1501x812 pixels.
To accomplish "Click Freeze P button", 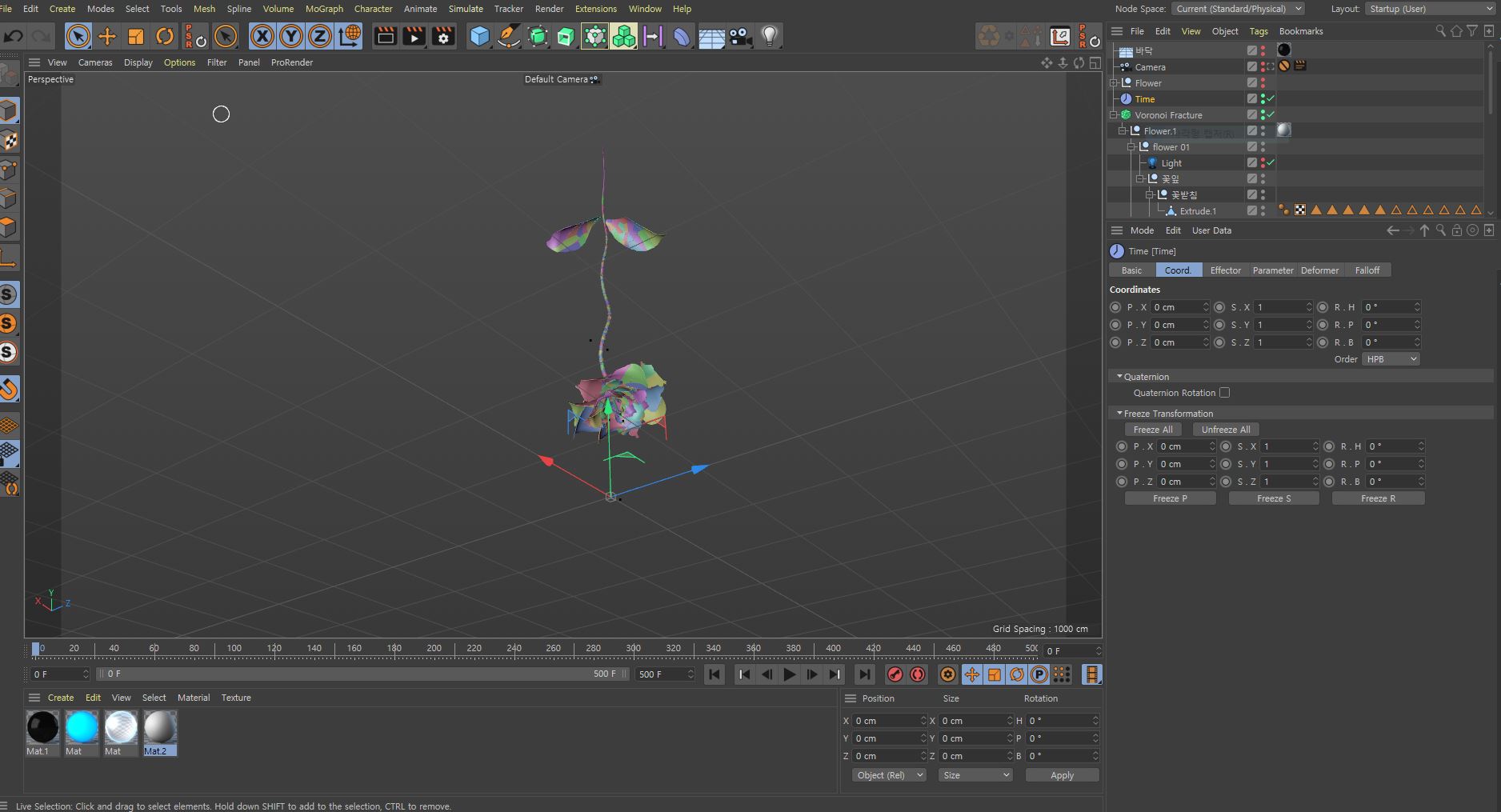I will (x=1170, y=498).
